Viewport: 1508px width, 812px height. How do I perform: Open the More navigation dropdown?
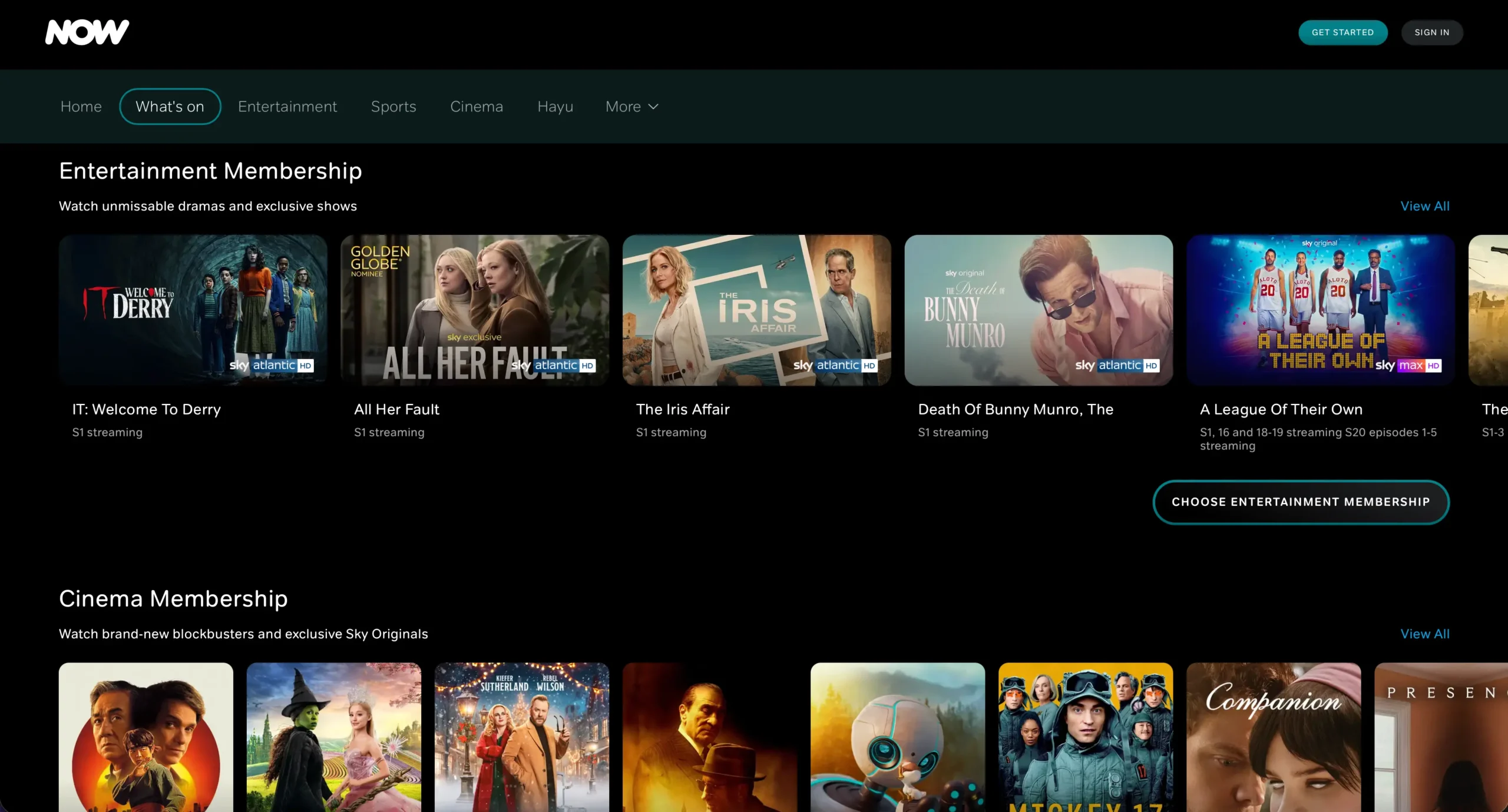(x=624, y=107)
